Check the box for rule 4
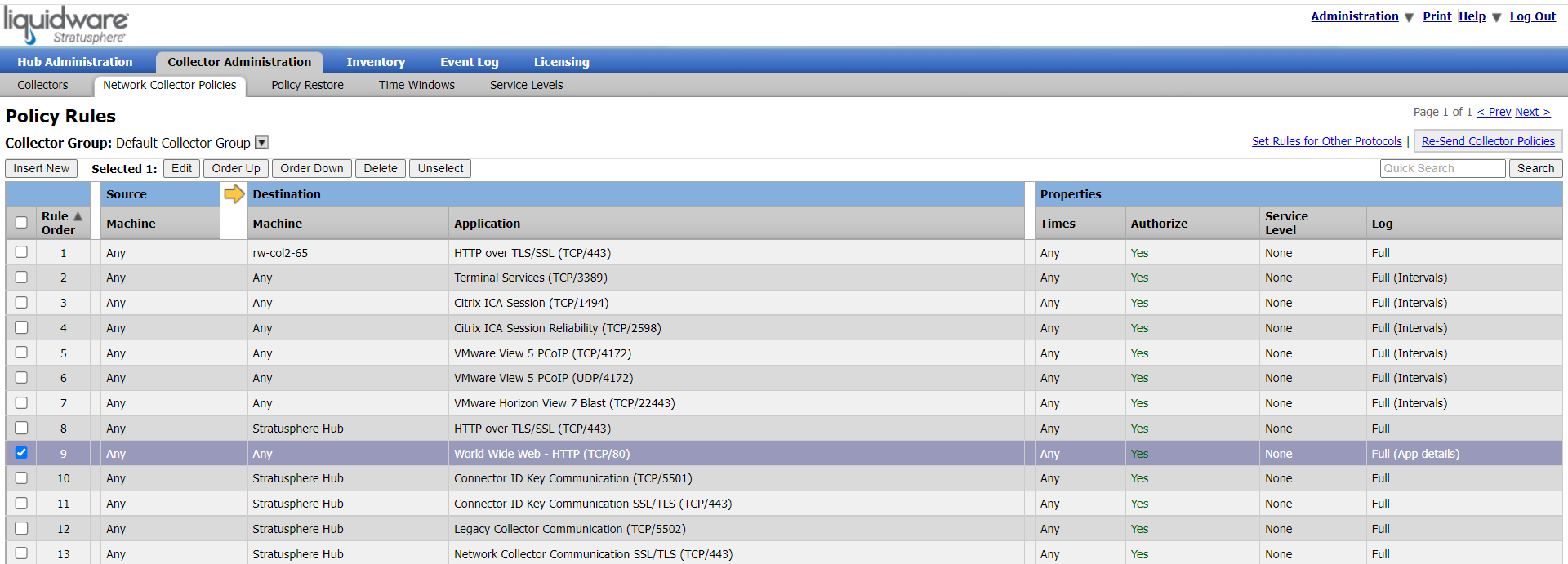The height and width of the screenshot is (564, 1568). click(x=21, y=327)
